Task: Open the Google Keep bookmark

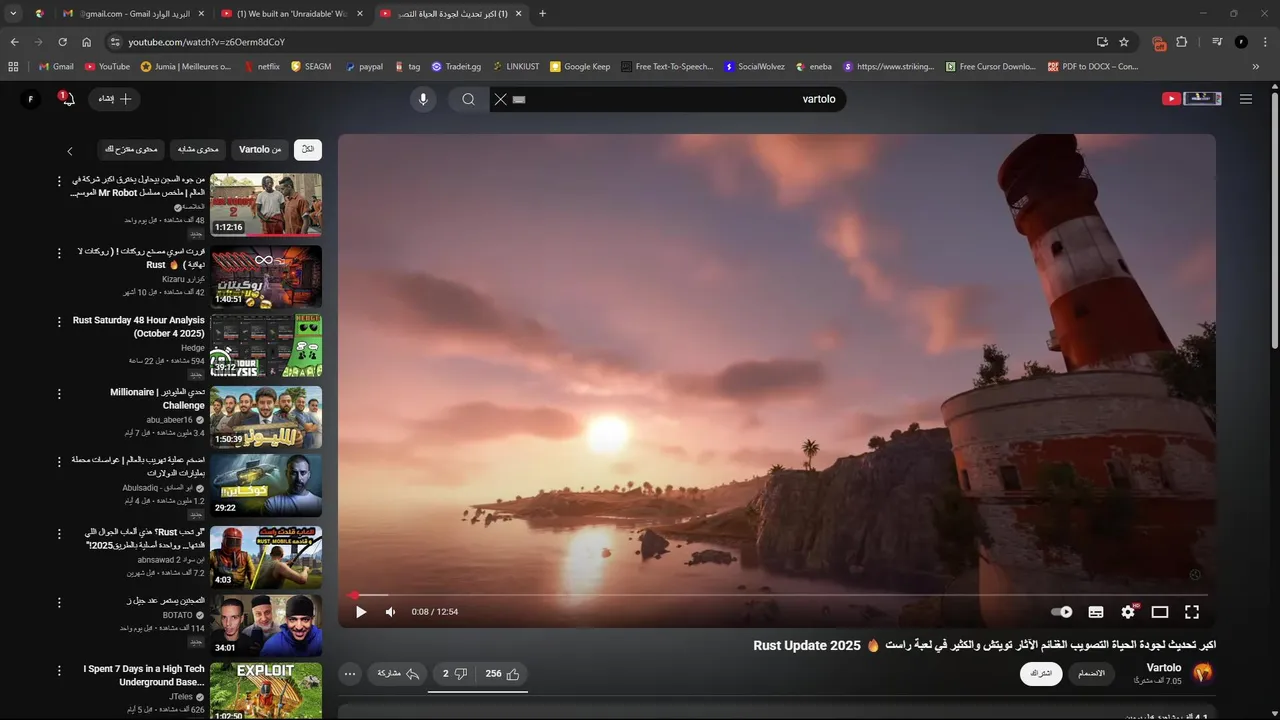Action: [x=580, y=67]
